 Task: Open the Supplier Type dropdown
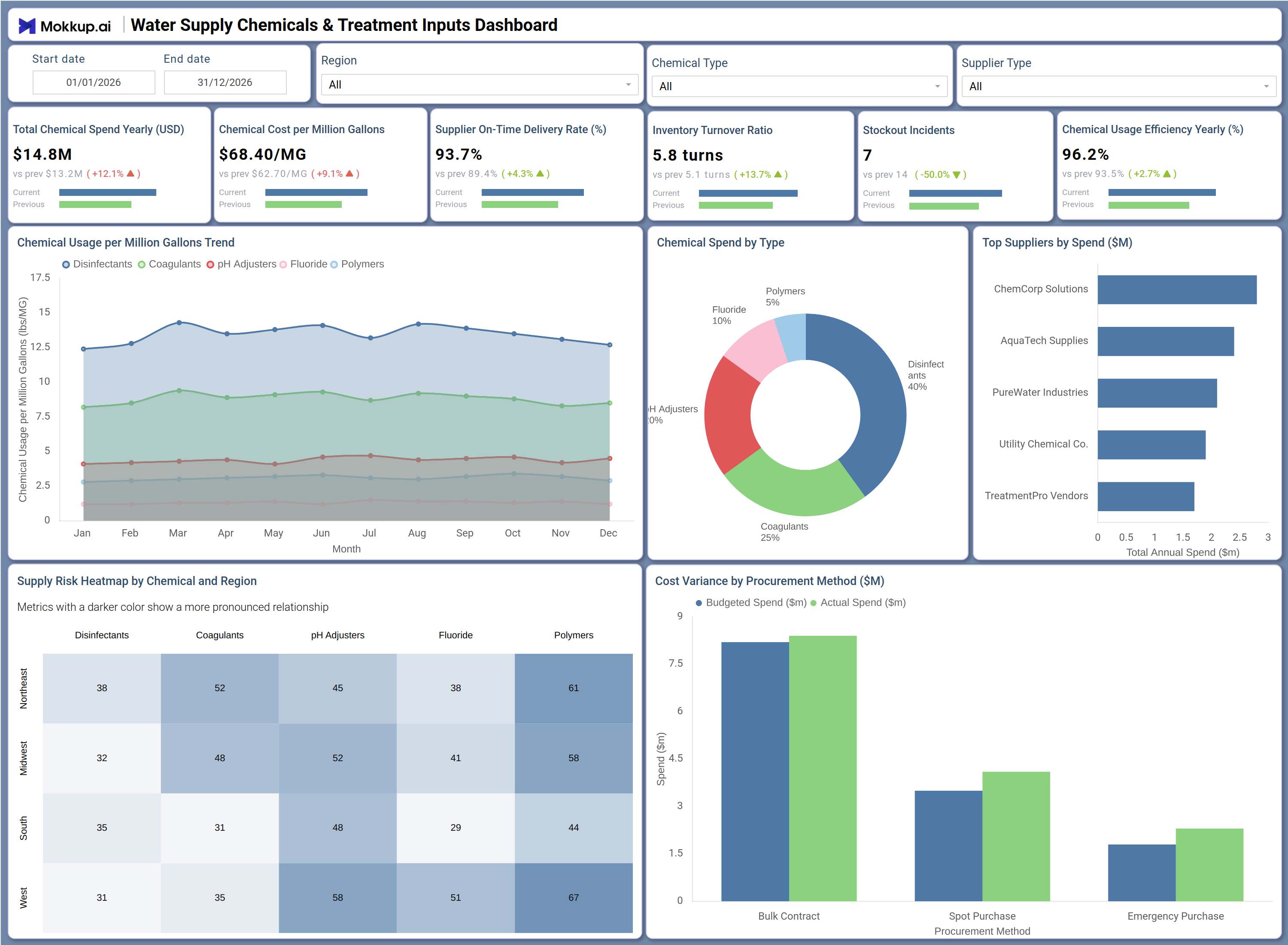1119,86
